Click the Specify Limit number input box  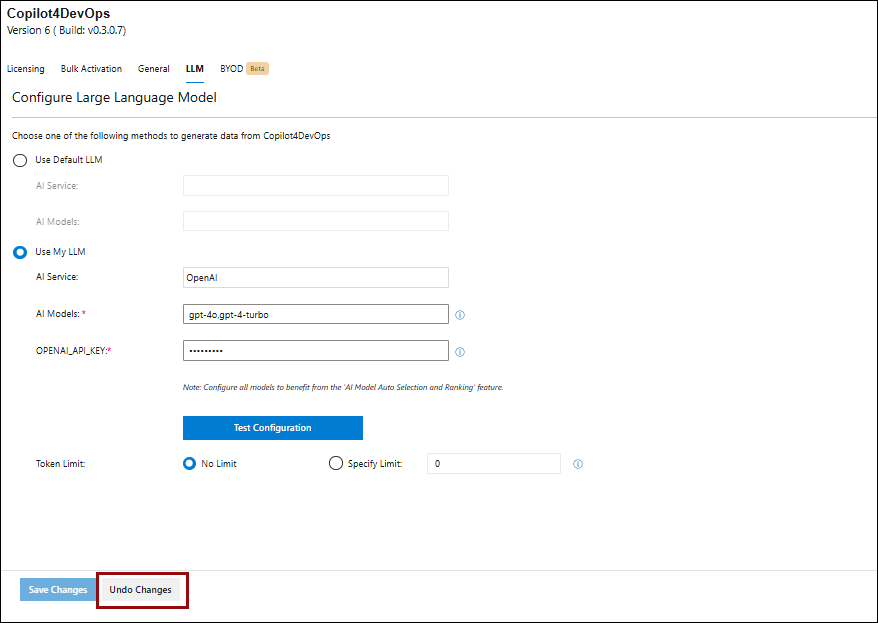click(x=493, y=464)
